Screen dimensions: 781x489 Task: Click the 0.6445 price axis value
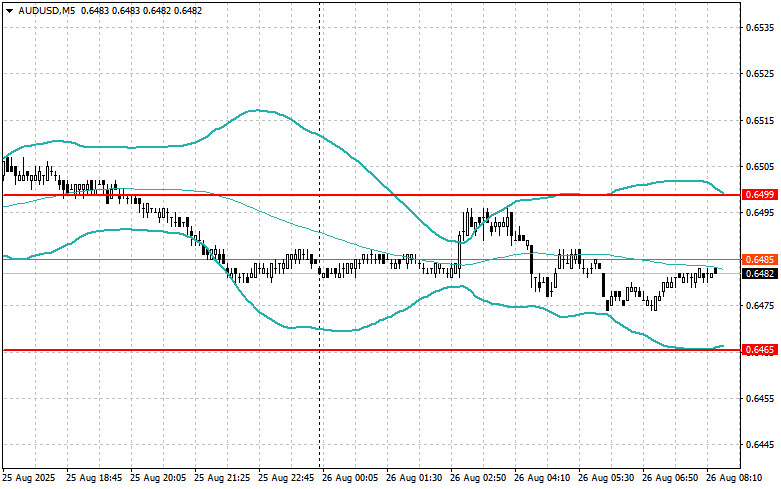(760, 445)
